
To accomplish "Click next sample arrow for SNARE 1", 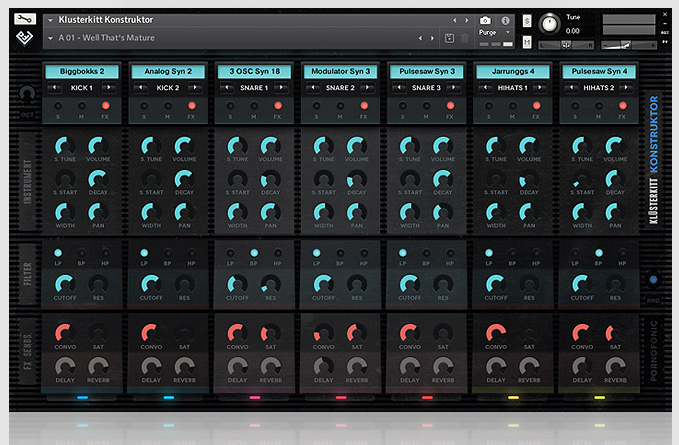I will pyautogui.click(x=281, y=87).
